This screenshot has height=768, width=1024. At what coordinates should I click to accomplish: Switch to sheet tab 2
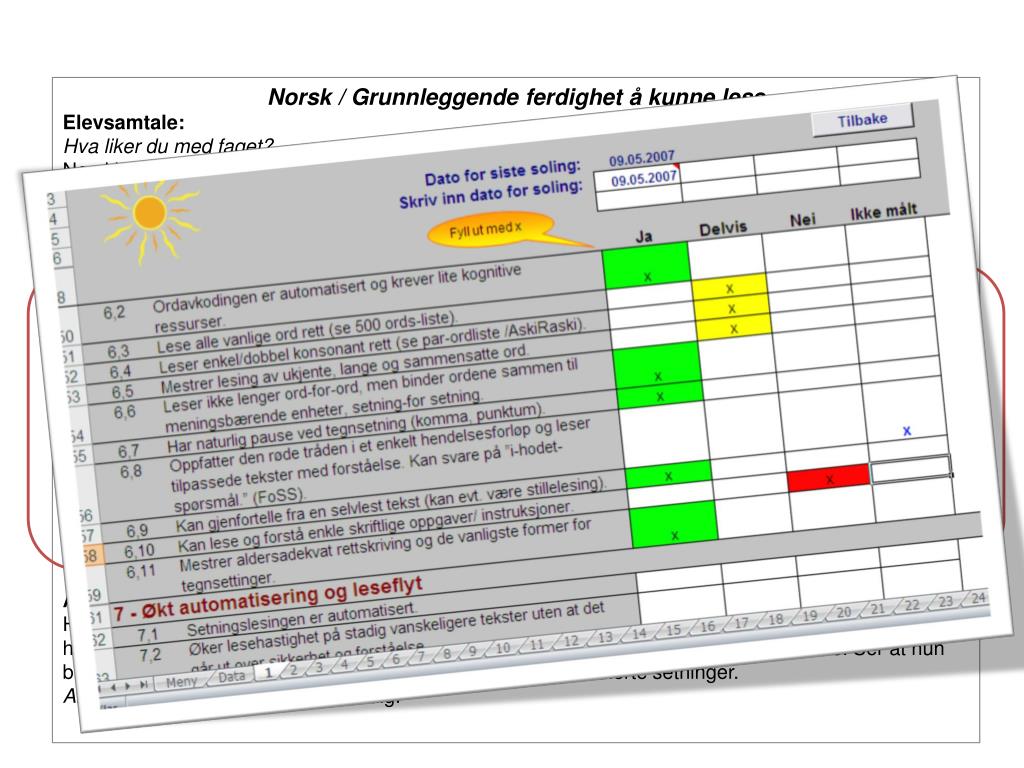tap(293, 670)
